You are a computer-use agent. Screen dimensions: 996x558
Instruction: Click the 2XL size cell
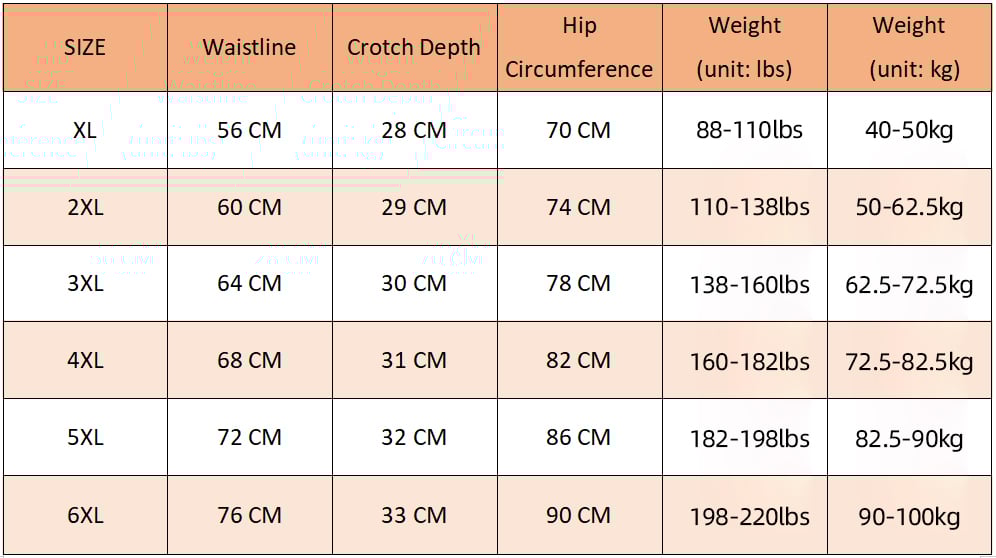(85, 207)
